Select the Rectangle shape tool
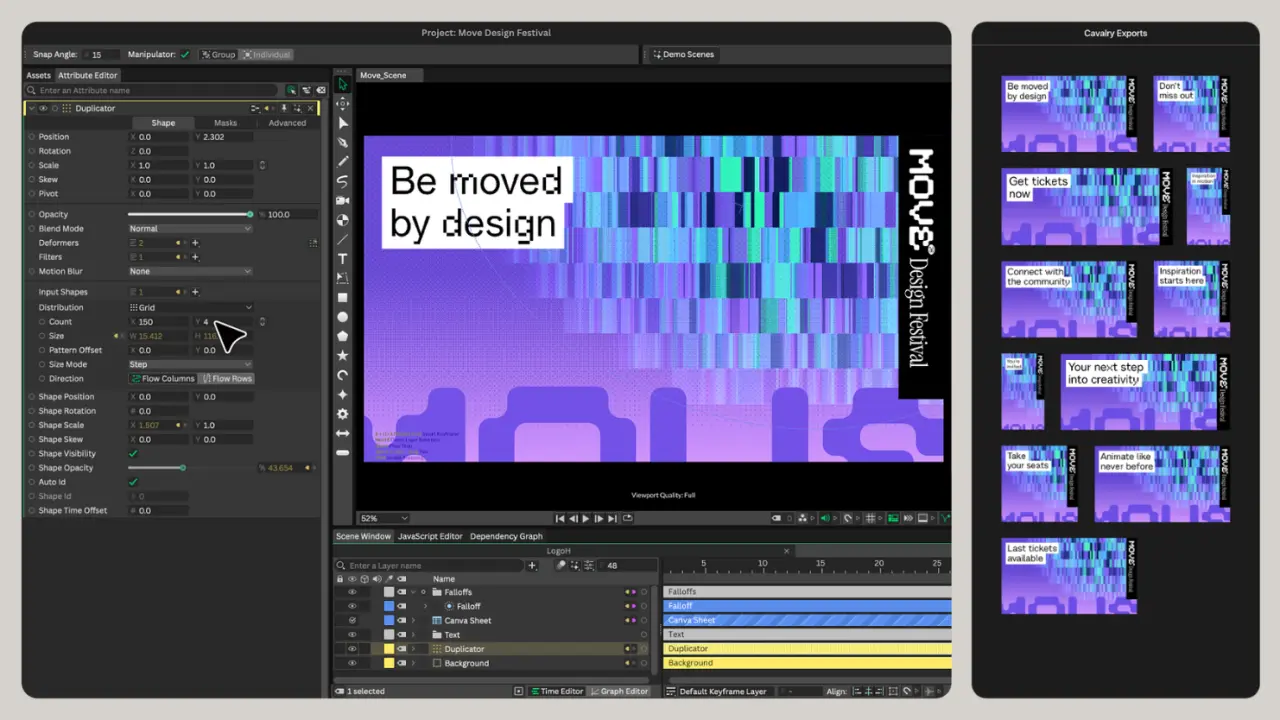The height and width of the screenshot is (720, 1280). coord(343,298)
